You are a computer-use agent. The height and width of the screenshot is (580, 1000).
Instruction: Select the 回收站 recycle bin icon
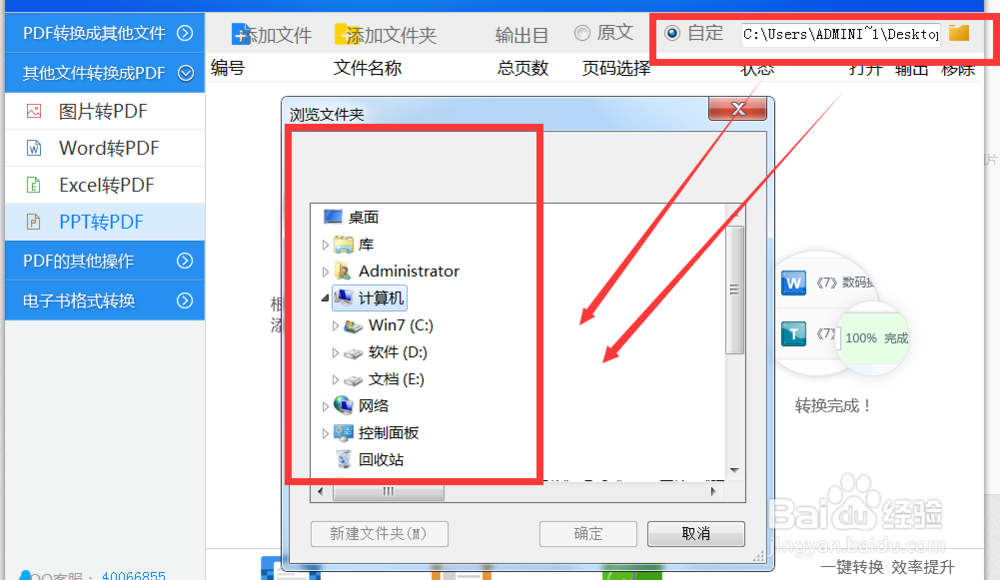pos(343,459)
